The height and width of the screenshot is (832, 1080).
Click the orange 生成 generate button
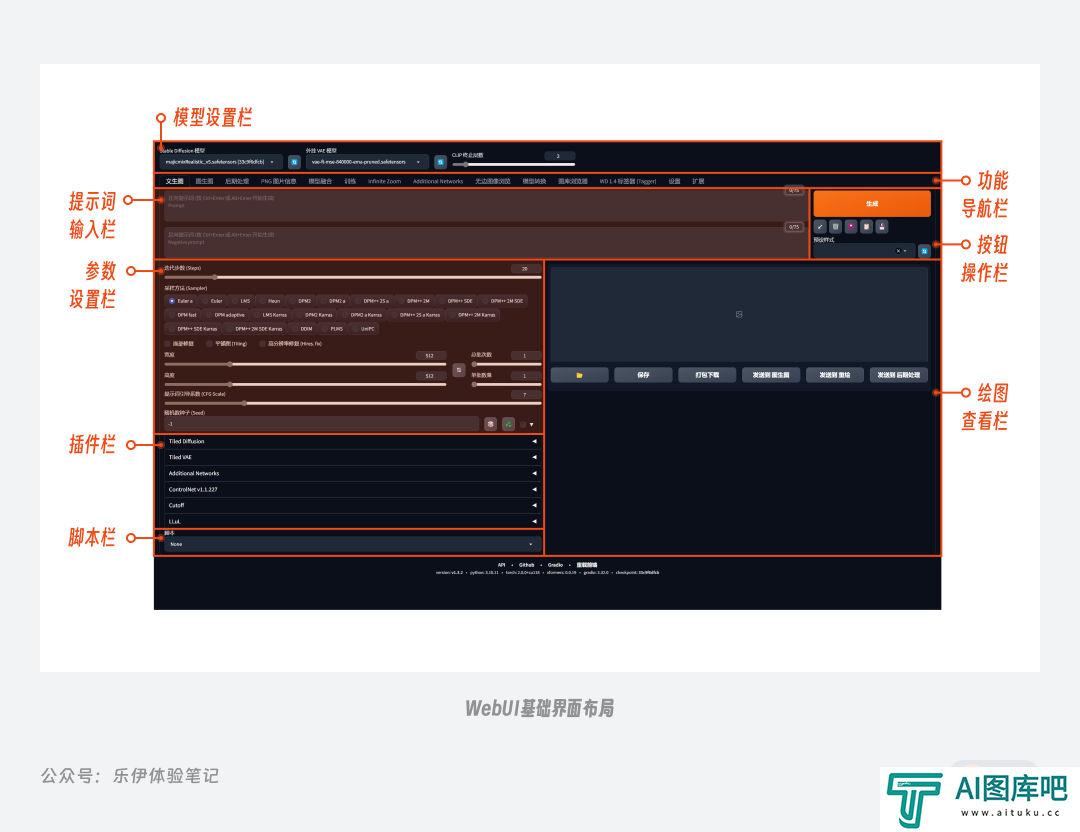click(x=872, y=204)
